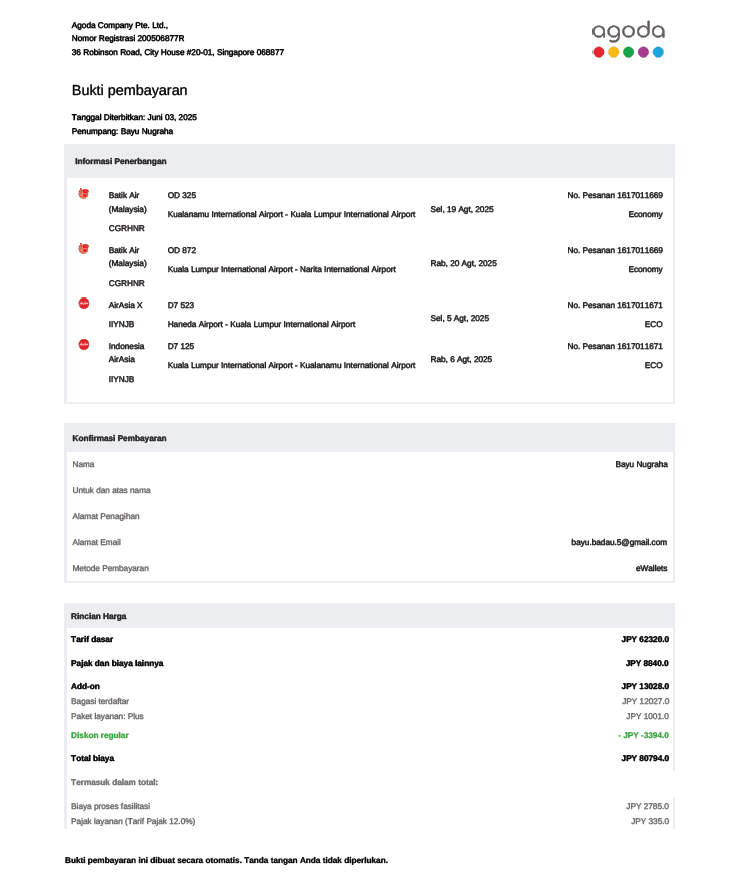
Task: Click the Batik Air icon beside flight OD 325
Action: point(83,194)
